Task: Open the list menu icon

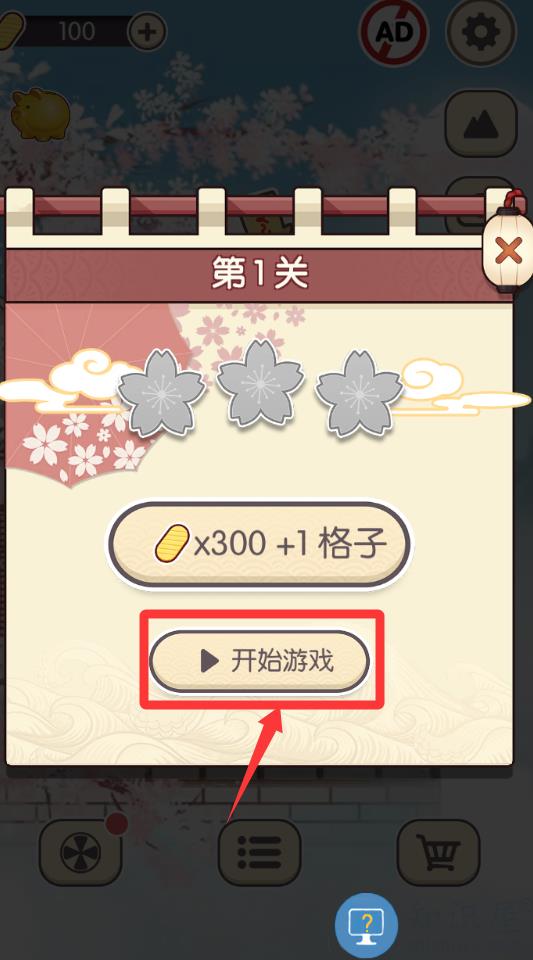Action: click(x=259, y=852)
